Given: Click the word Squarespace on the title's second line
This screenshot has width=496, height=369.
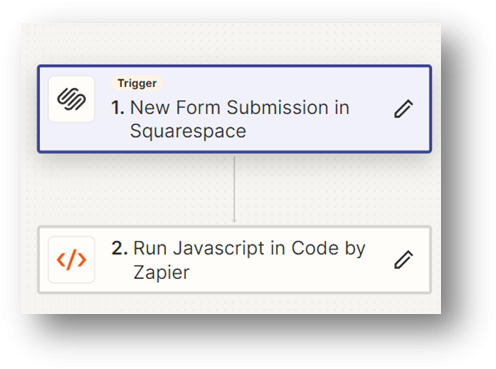Looking at the screenshot, I should click(x=188, y=131).
